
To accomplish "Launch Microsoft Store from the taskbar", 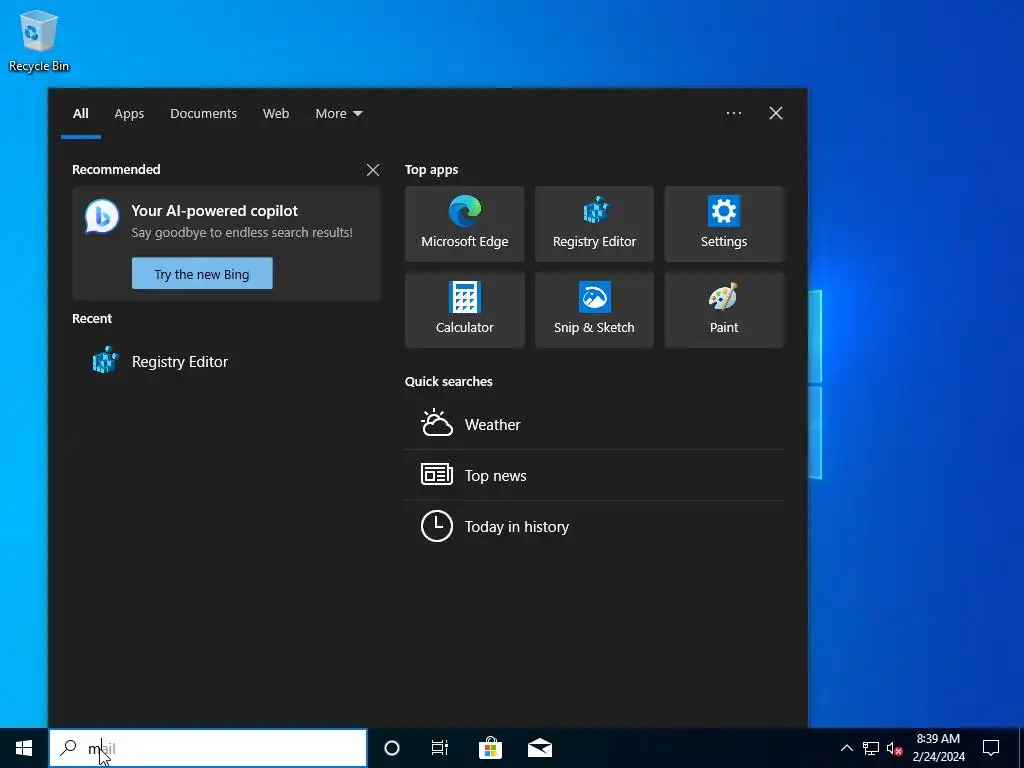I will 490,748.
